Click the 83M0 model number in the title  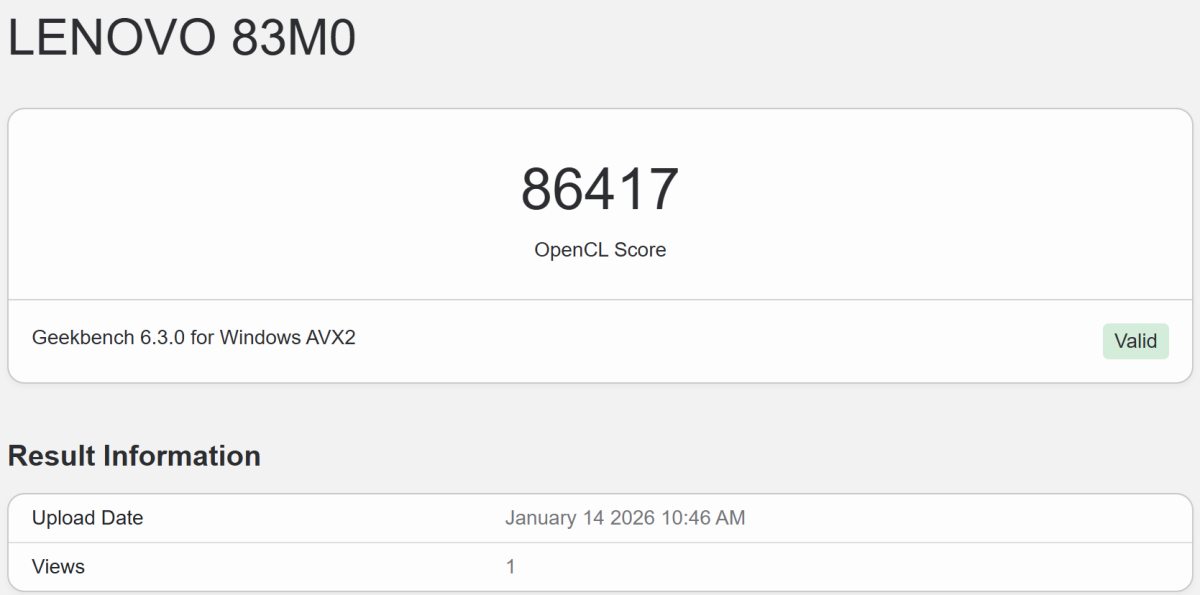click(294, 39)
